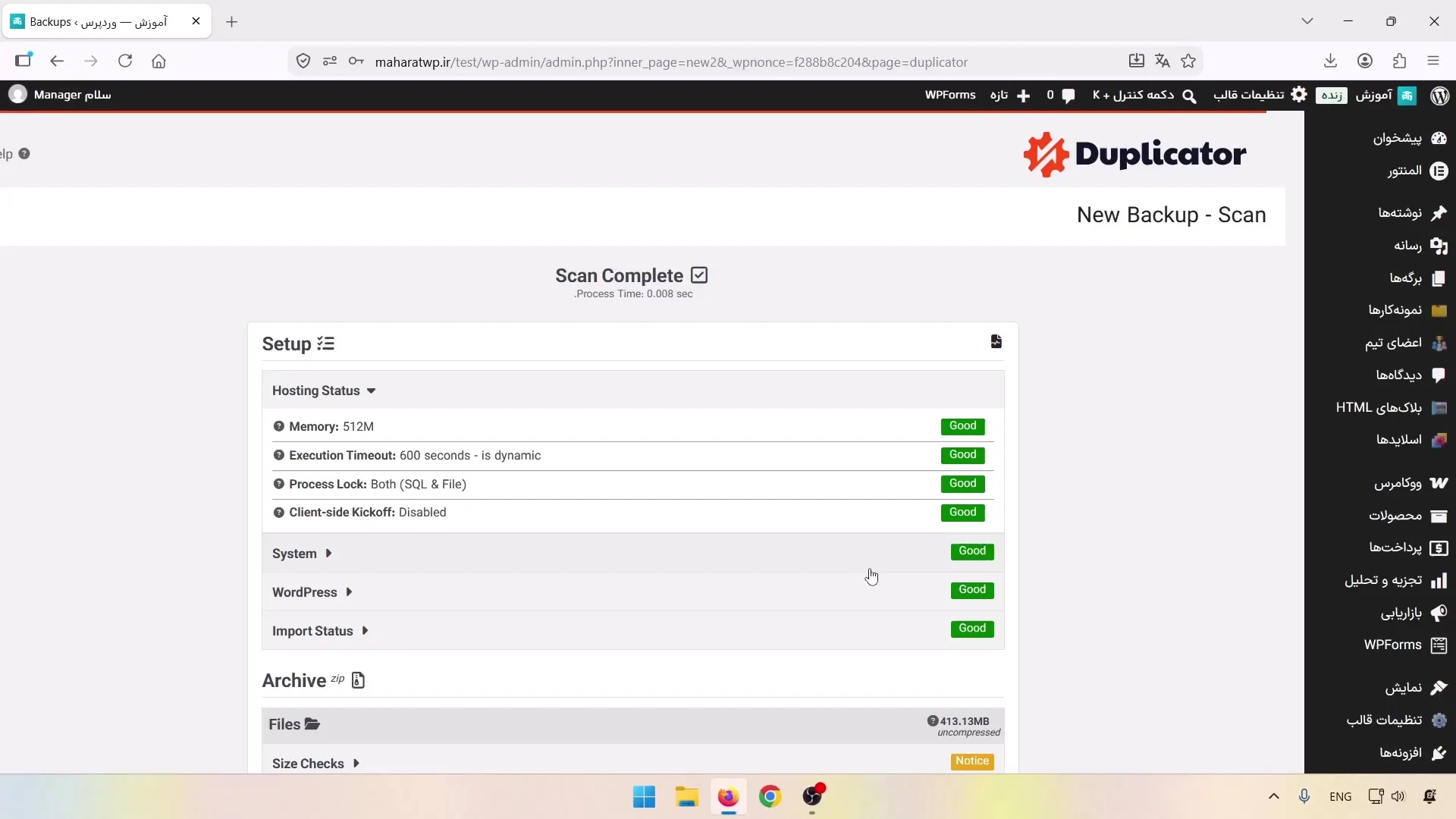Open the comments bubble in the admin bar

click(x=1068, y=96)
